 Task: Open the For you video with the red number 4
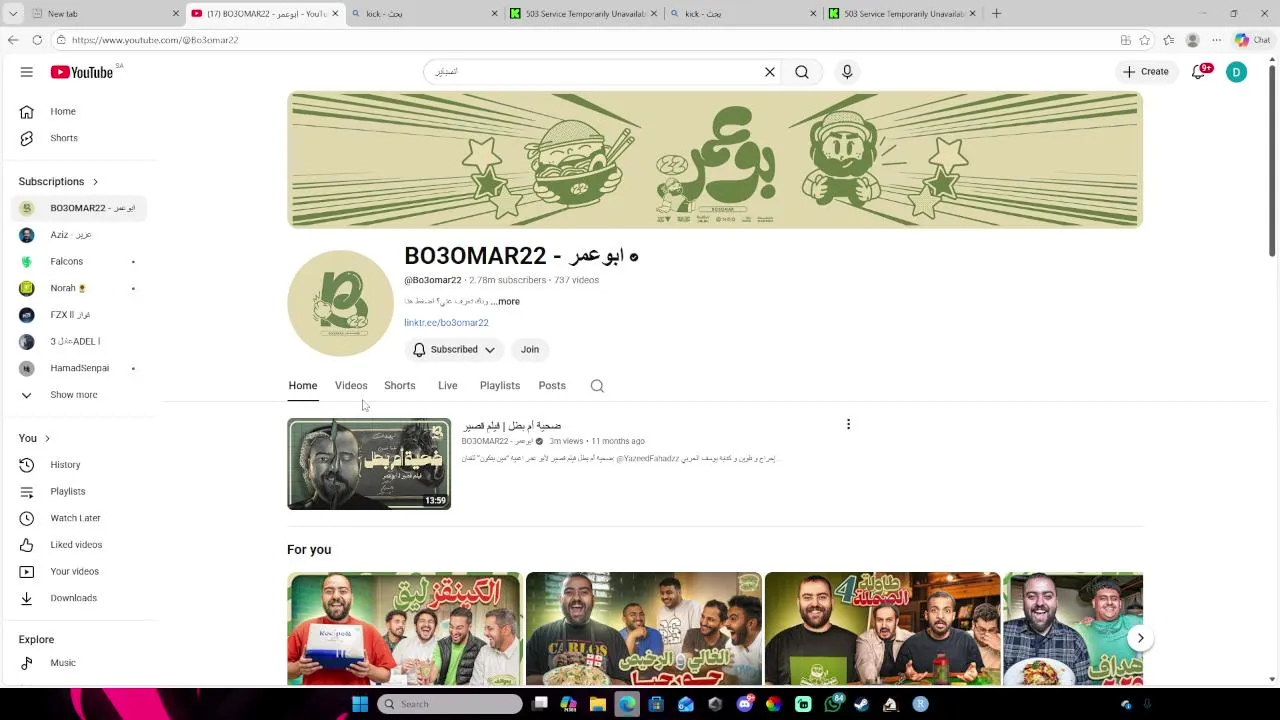pyautogui.click(x=882, y=628)
